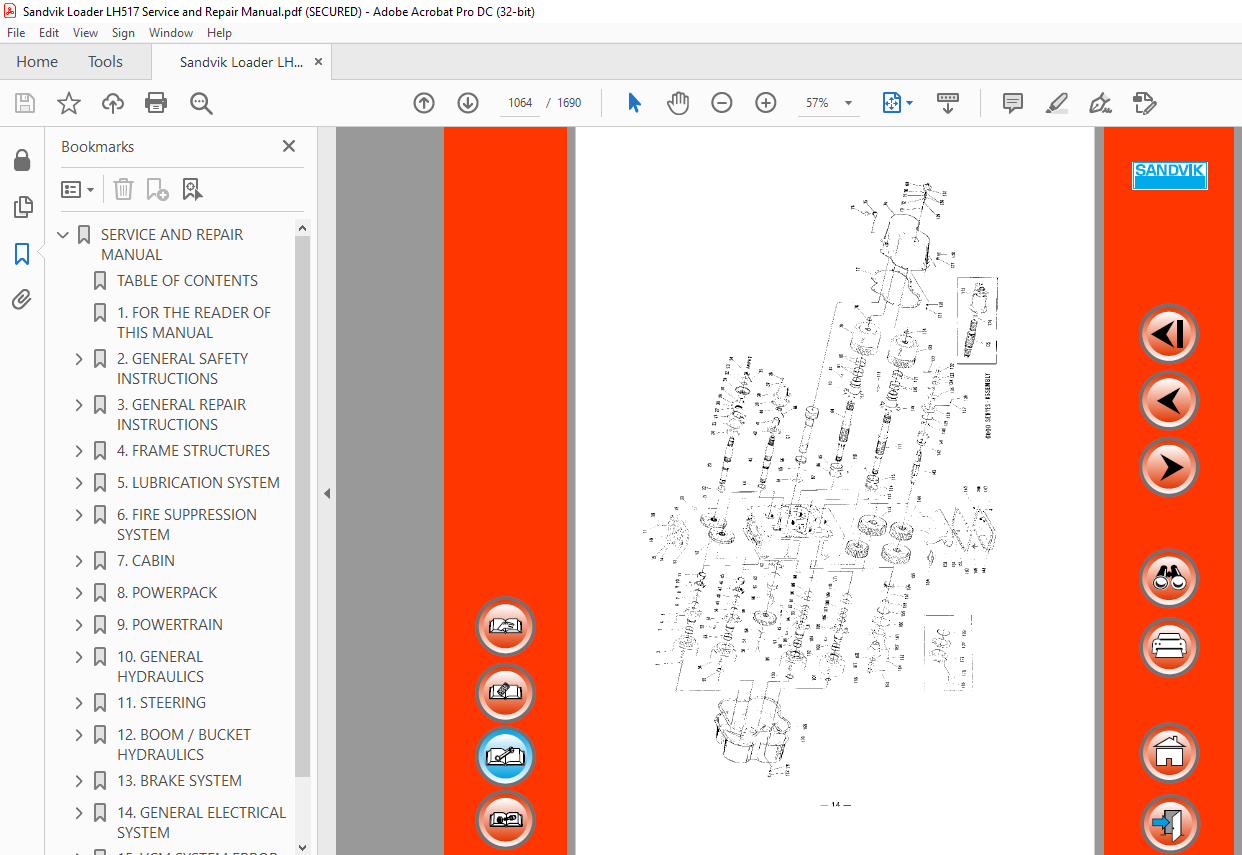Click previous page red arrow button
Image resolution: width=1242 pixels, height=855 pixels.
pos(1169,401)
